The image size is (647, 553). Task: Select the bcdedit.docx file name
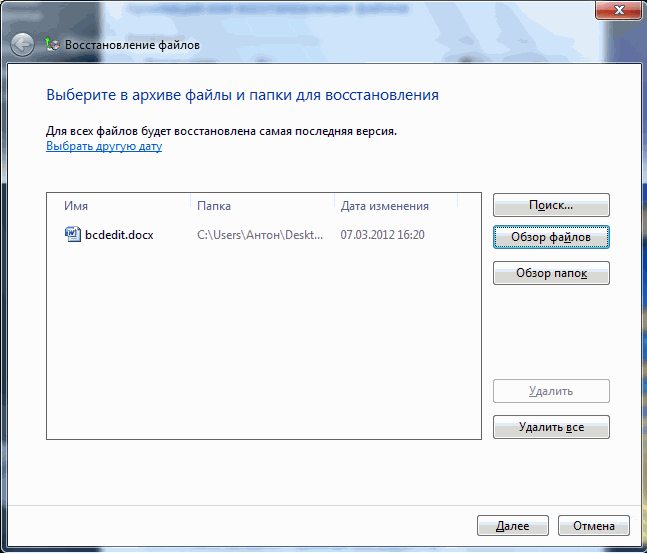pos(118,235)
